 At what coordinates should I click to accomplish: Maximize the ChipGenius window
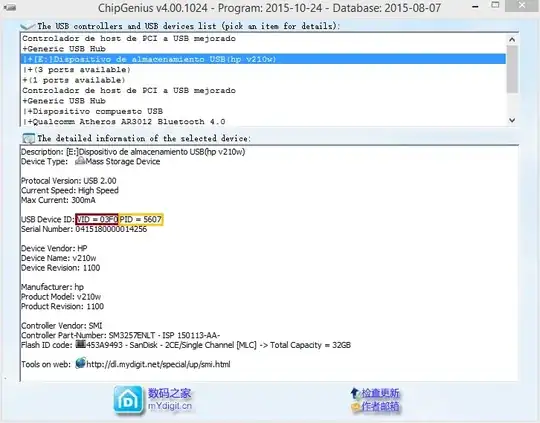pyautogui.click(x=495, y=5)
